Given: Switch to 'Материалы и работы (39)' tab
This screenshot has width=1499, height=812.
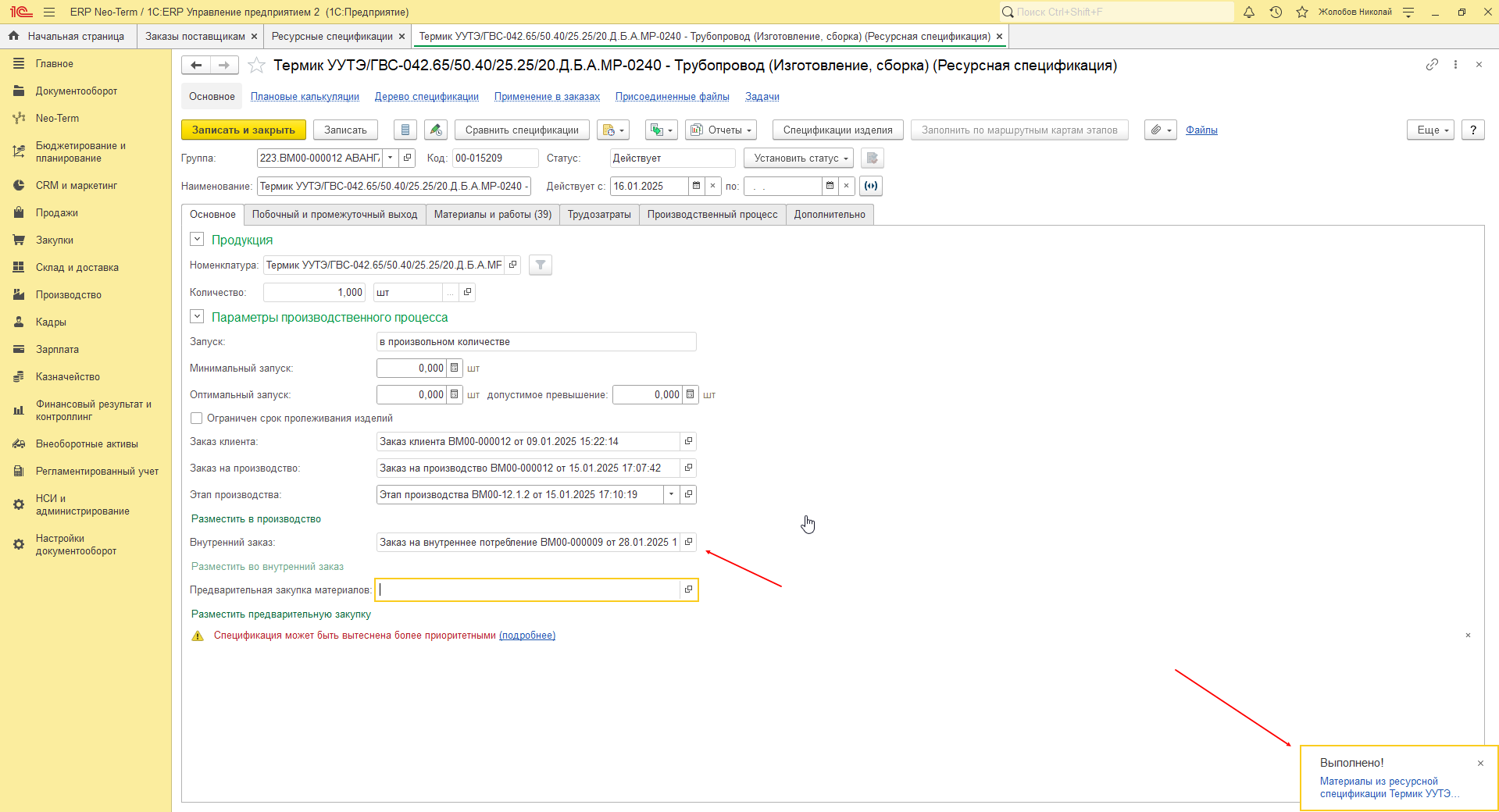Looking at the screenshot, I should point(493,215).
